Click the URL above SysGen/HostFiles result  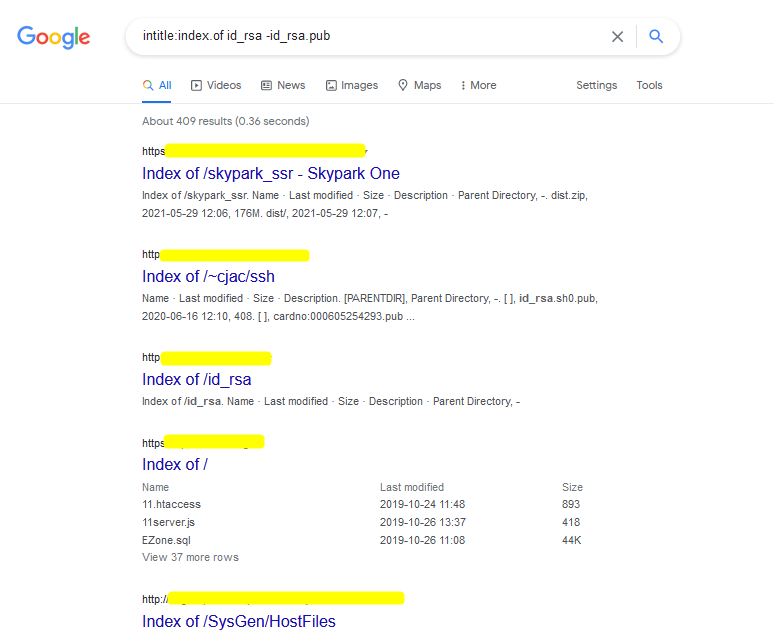click(273, 598)
